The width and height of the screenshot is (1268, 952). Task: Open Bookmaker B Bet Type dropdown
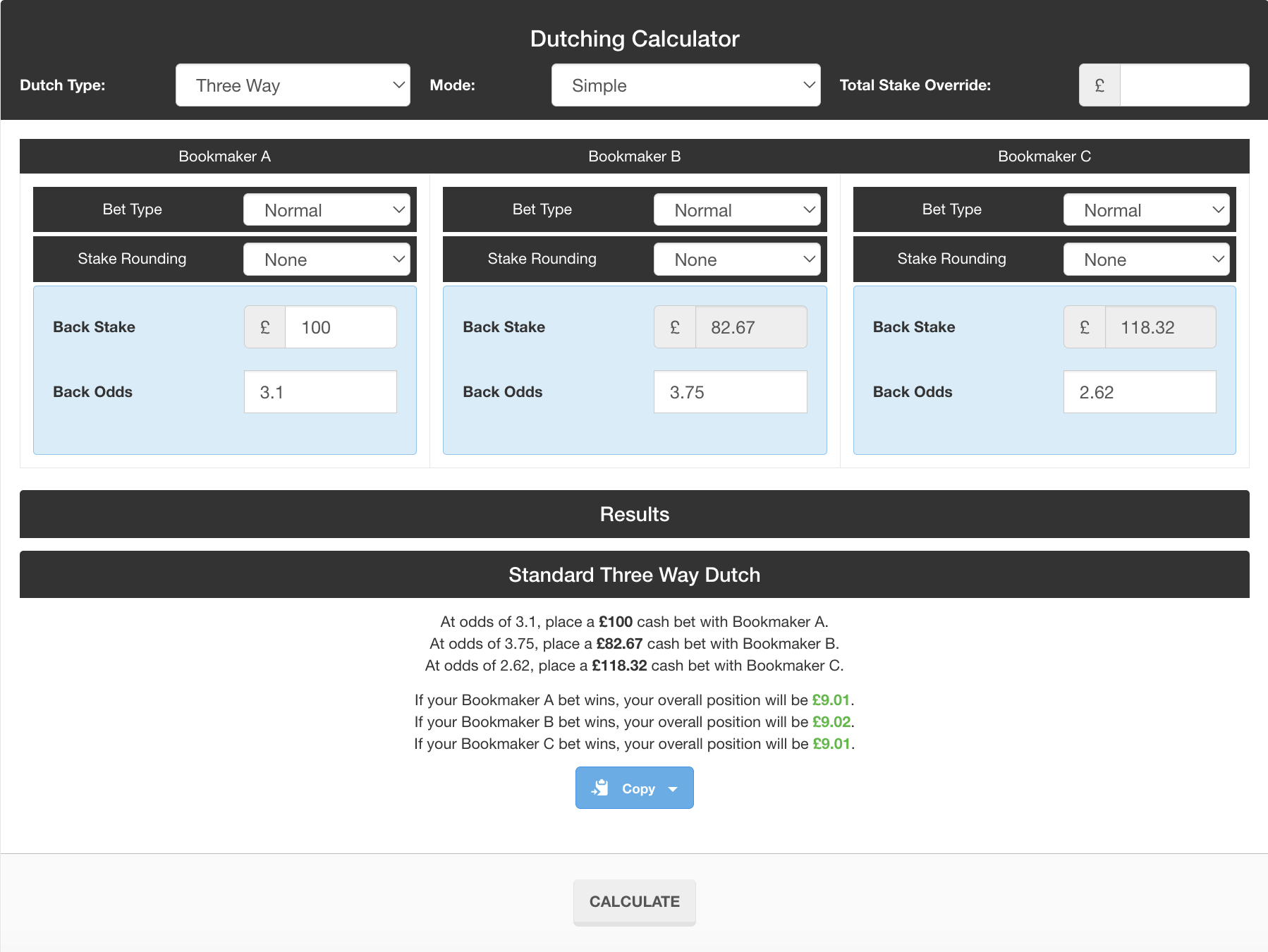point(737,210)
